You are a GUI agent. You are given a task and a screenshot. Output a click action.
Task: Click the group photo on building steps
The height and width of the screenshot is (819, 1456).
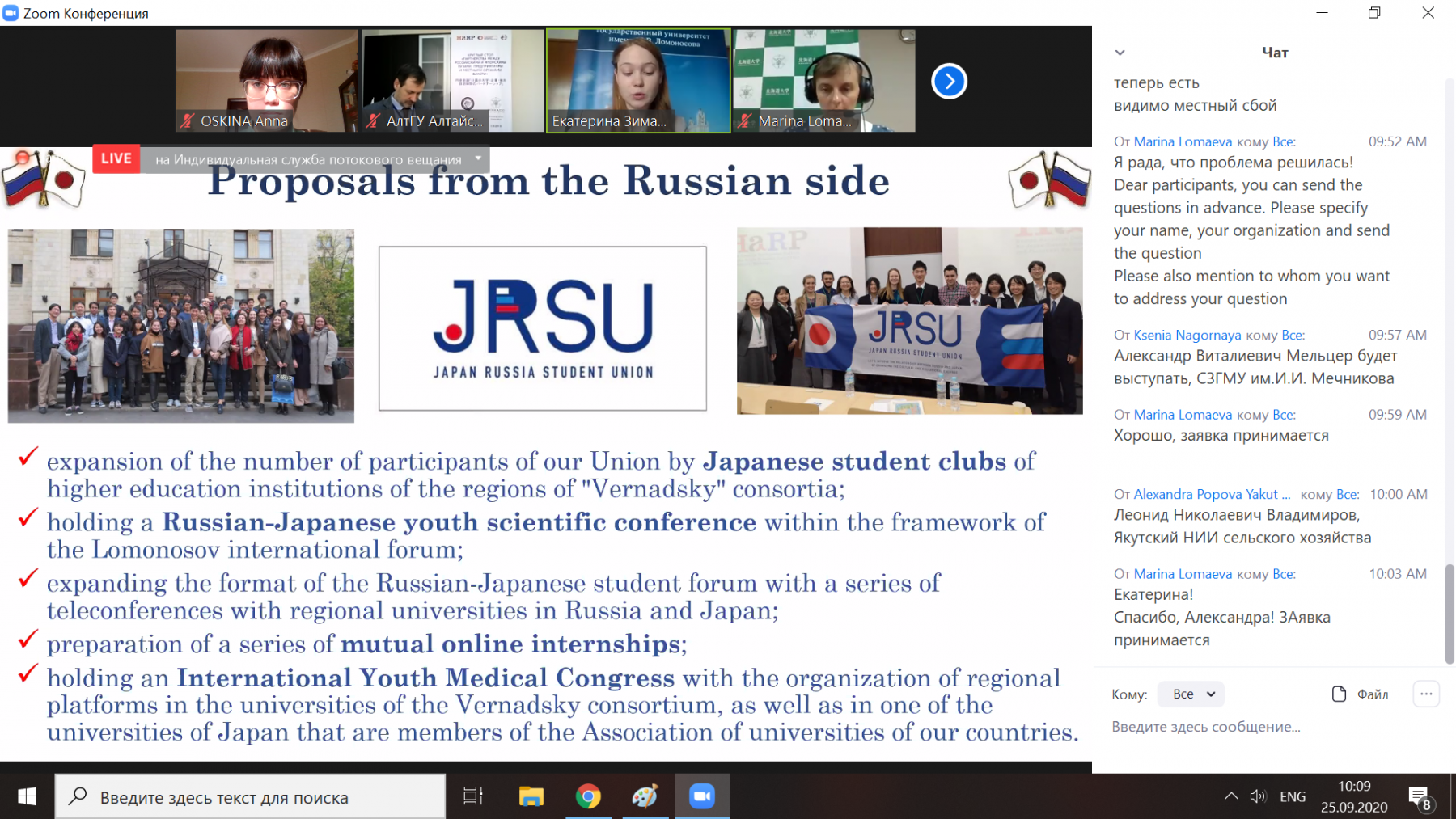[181, 326]
